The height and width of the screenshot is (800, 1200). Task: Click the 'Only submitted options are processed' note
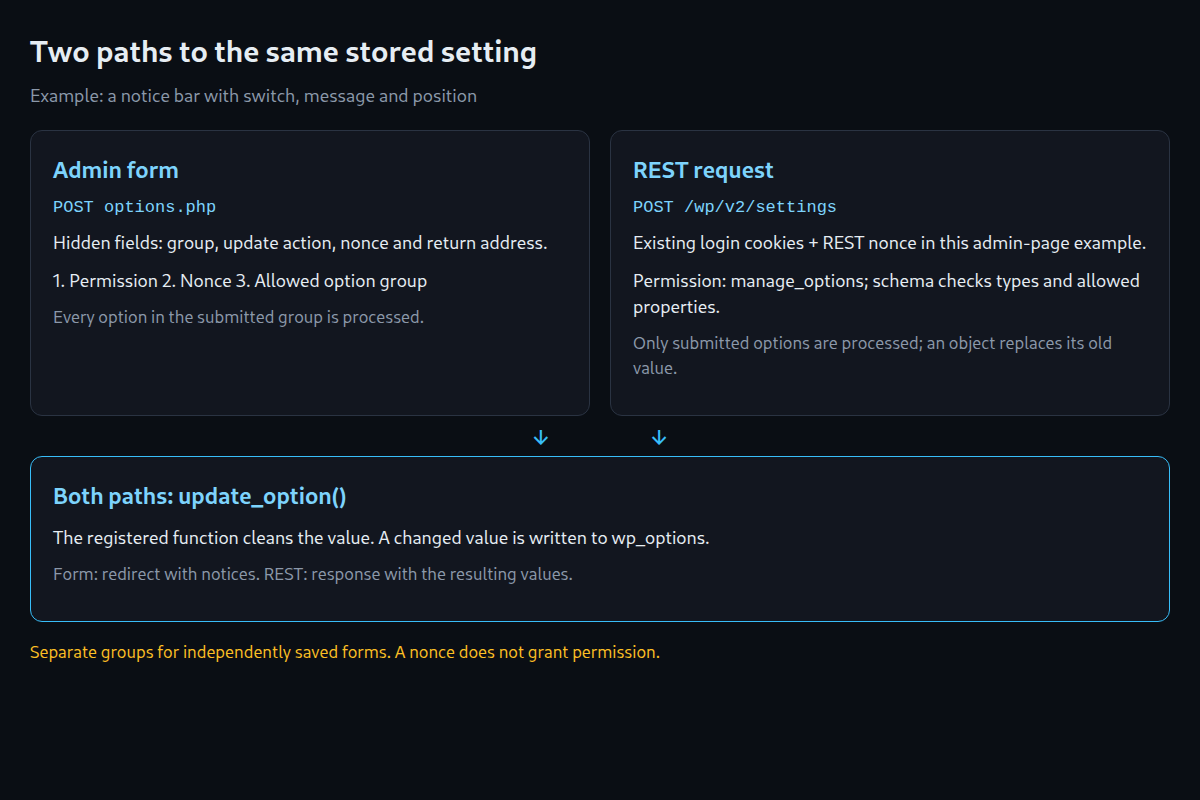tap(872, 355)
